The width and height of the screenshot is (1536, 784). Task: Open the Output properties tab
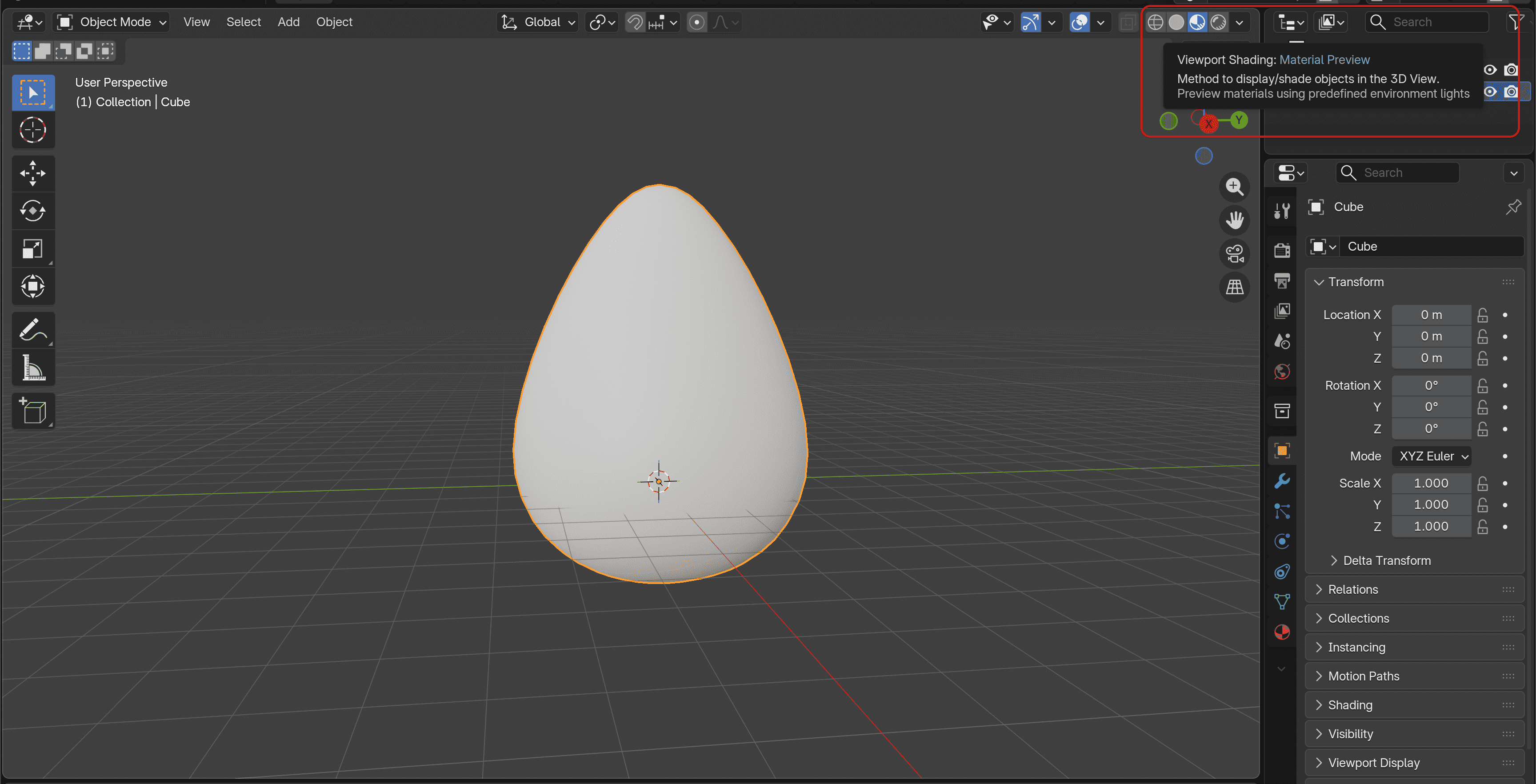tap(1282, 280)
